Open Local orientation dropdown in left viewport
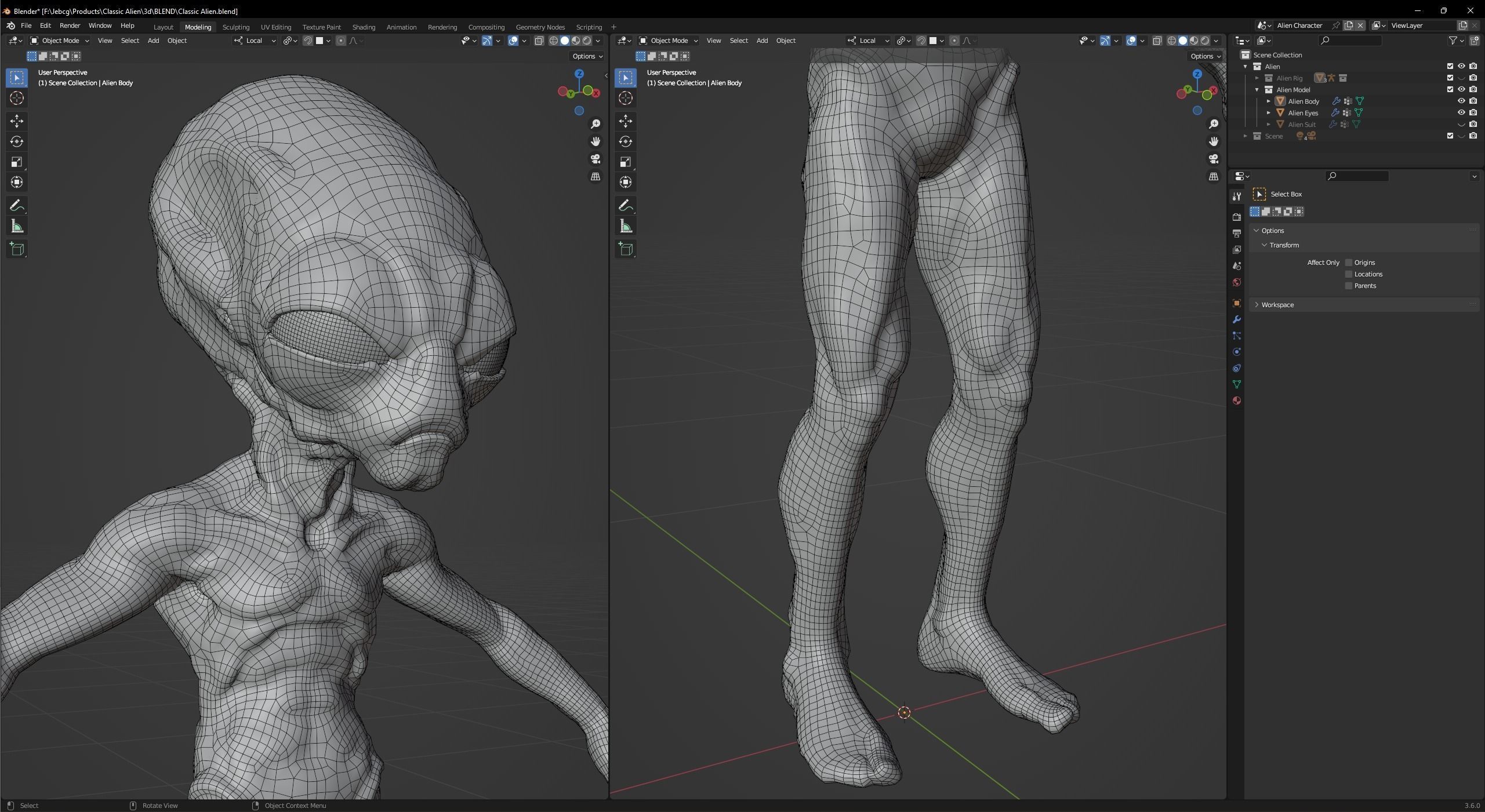The width and height of the screenshot is (1485, 812). pos(255,41)
